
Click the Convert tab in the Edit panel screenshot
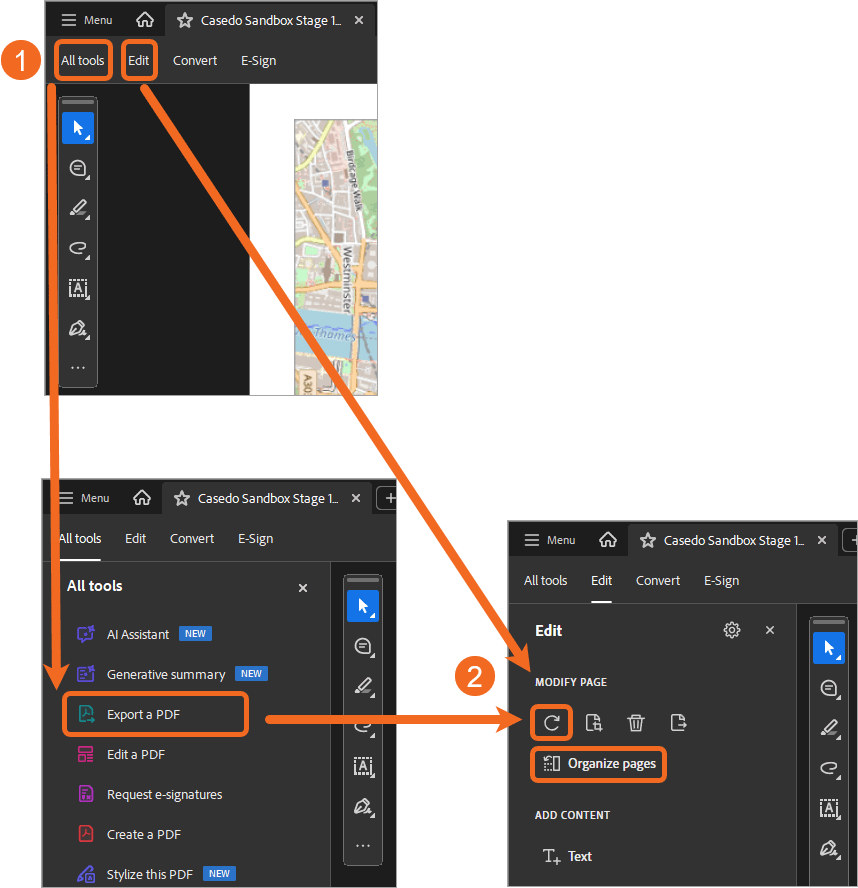658,580
